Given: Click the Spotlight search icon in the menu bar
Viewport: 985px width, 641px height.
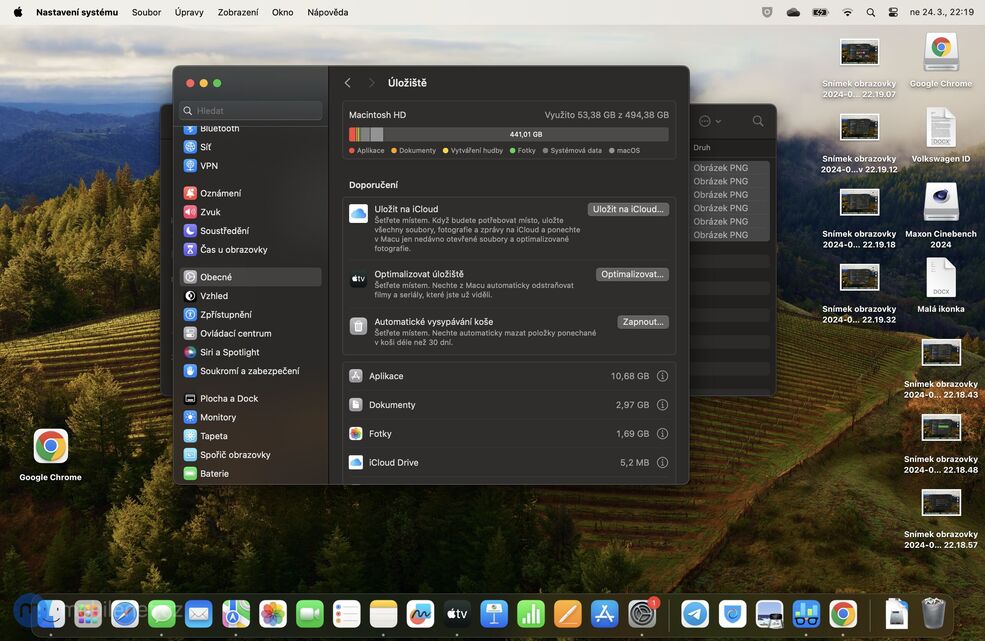Looking at the screenshot, I should 870,12.
